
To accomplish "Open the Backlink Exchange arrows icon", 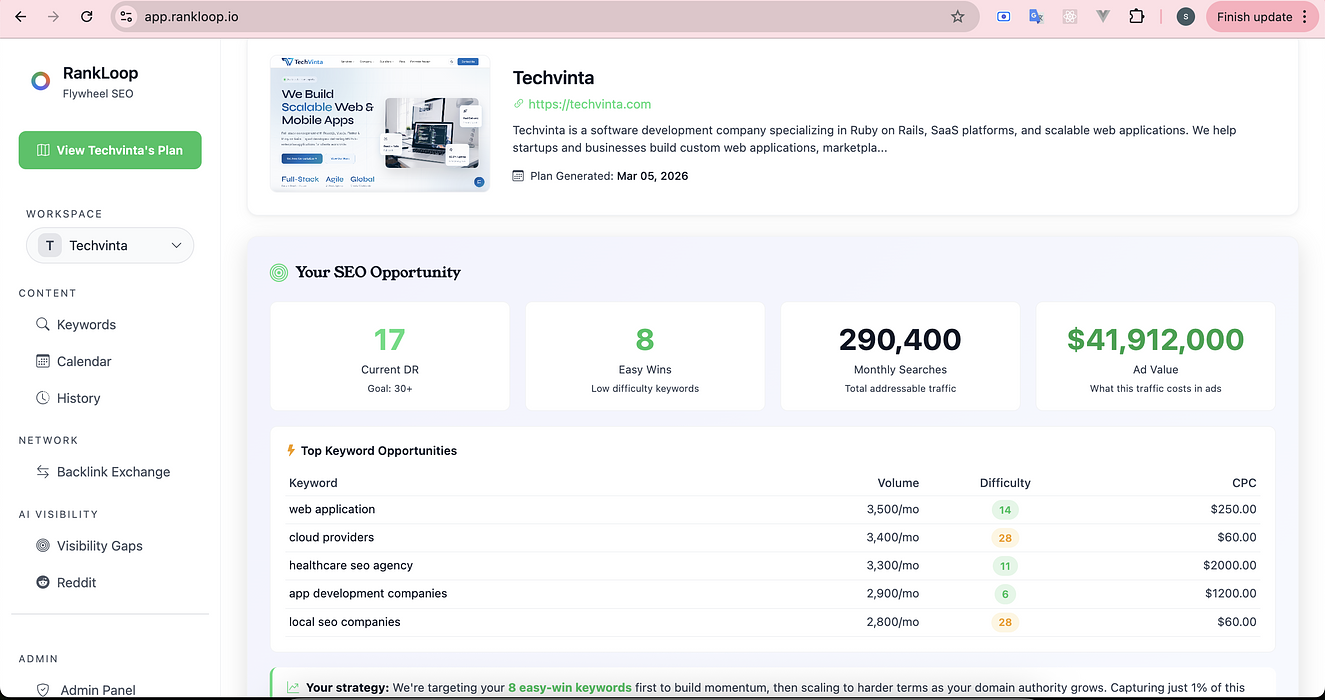I will (42, 471).
